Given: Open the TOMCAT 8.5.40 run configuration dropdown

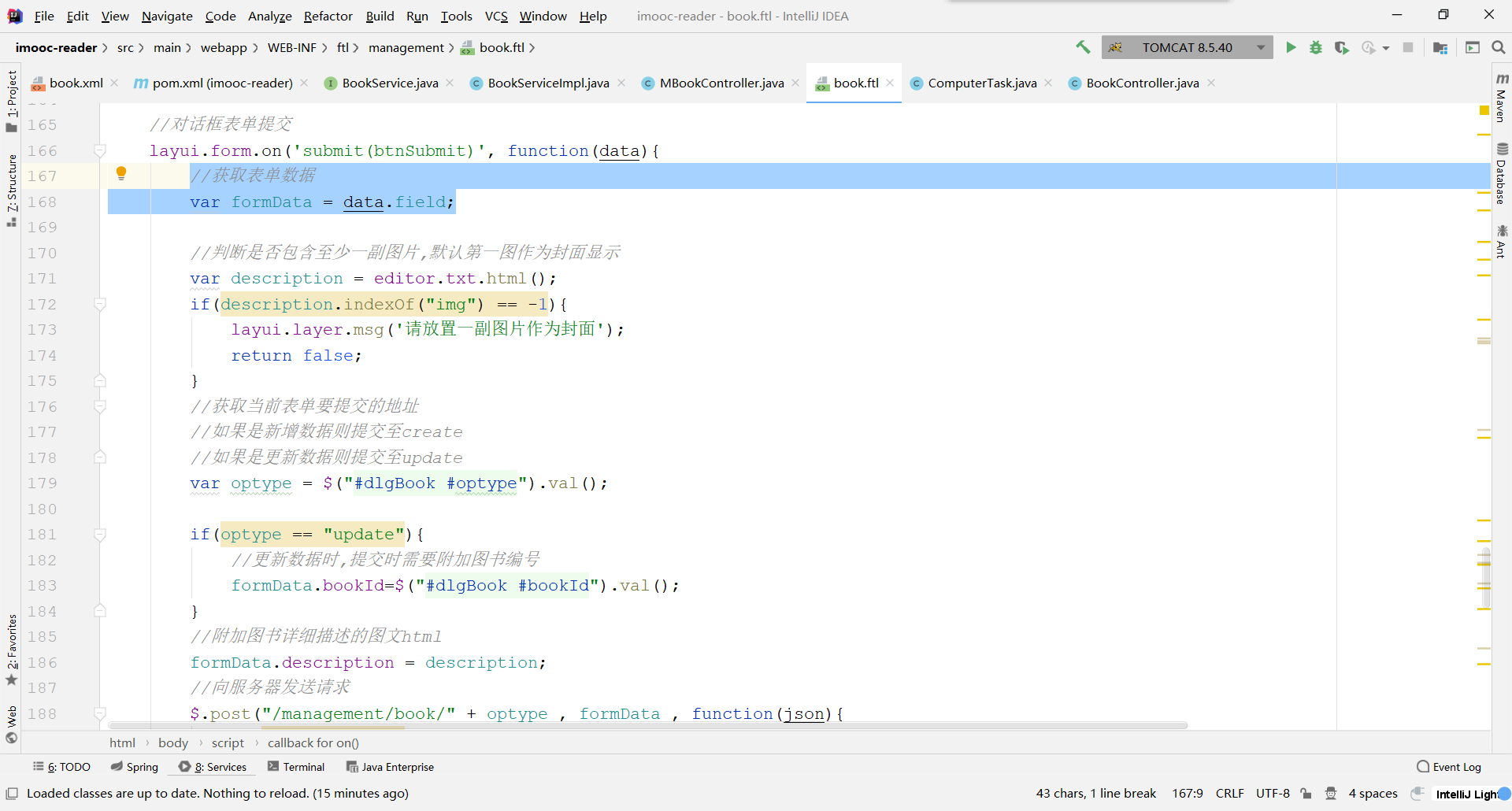Looking at the screenshot, I should tap(1187, 47).
